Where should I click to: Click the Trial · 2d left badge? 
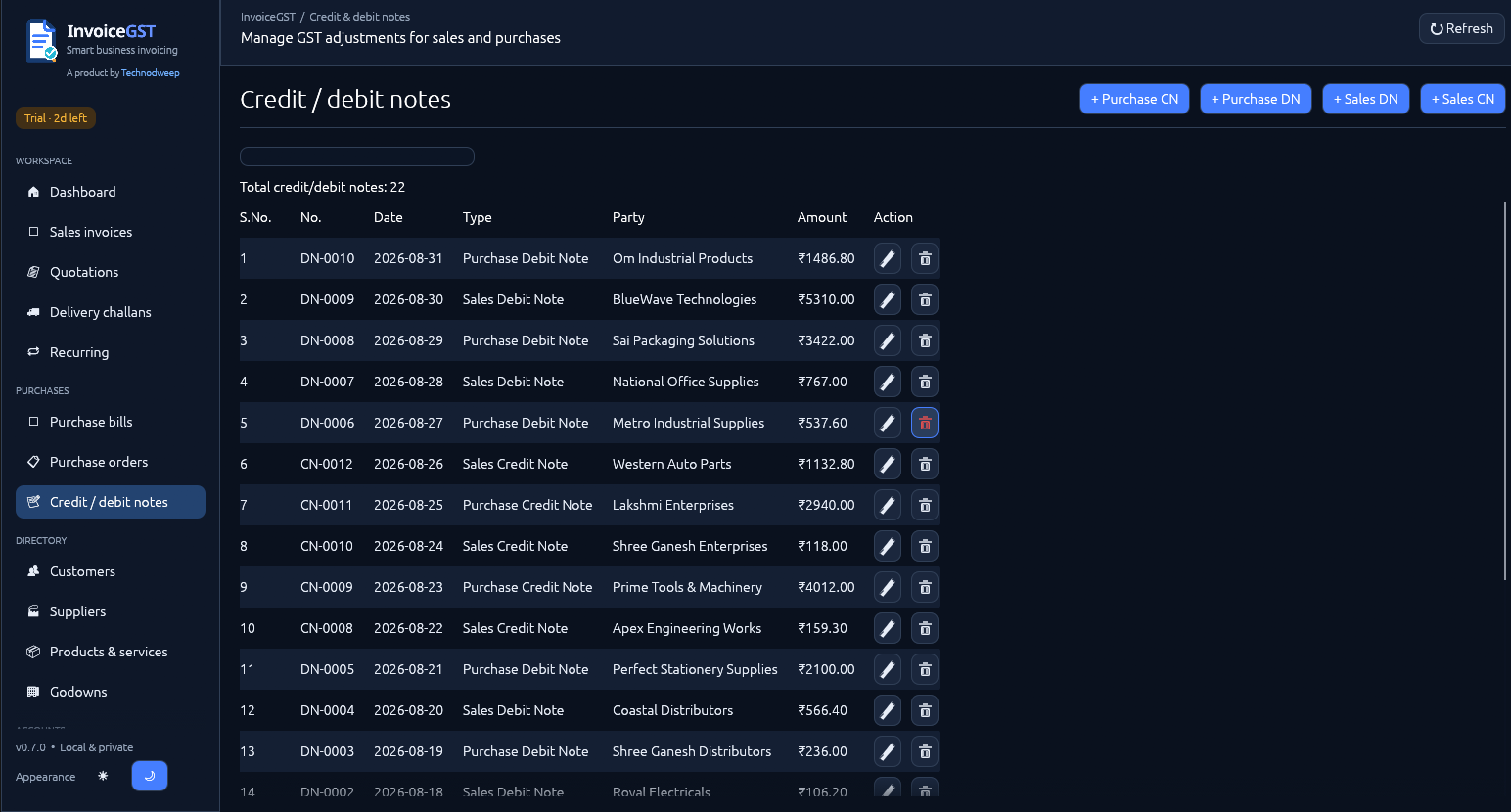pos(56,118)
